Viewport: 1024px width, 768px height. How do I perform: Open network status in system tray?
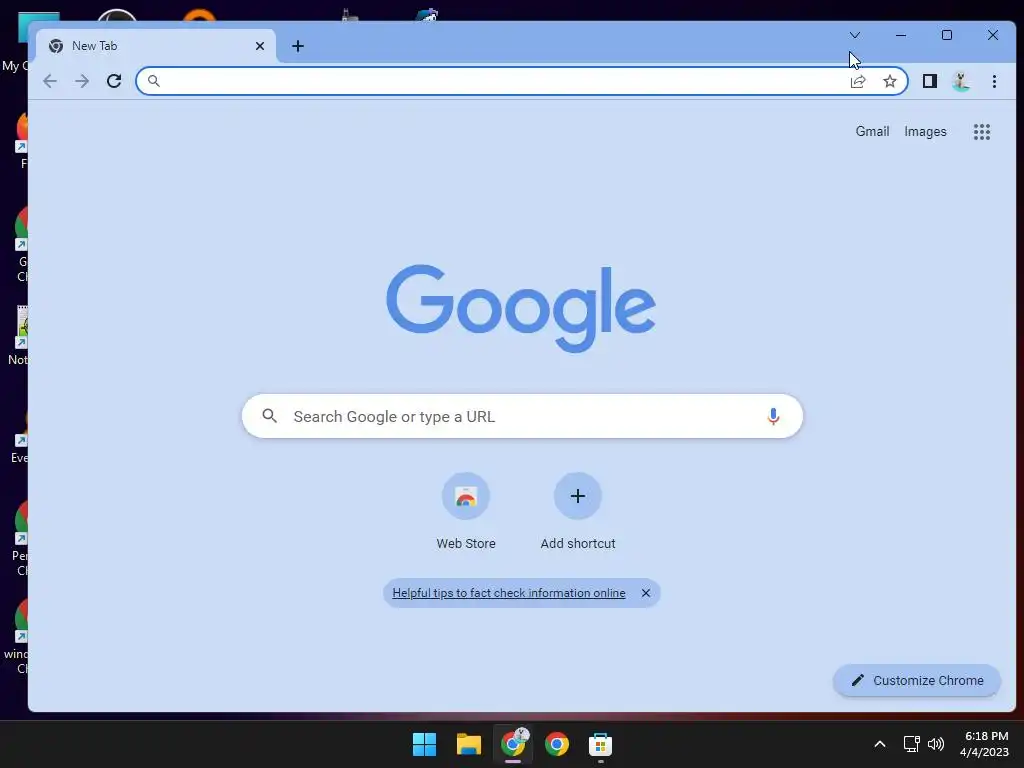pos(912,744)
